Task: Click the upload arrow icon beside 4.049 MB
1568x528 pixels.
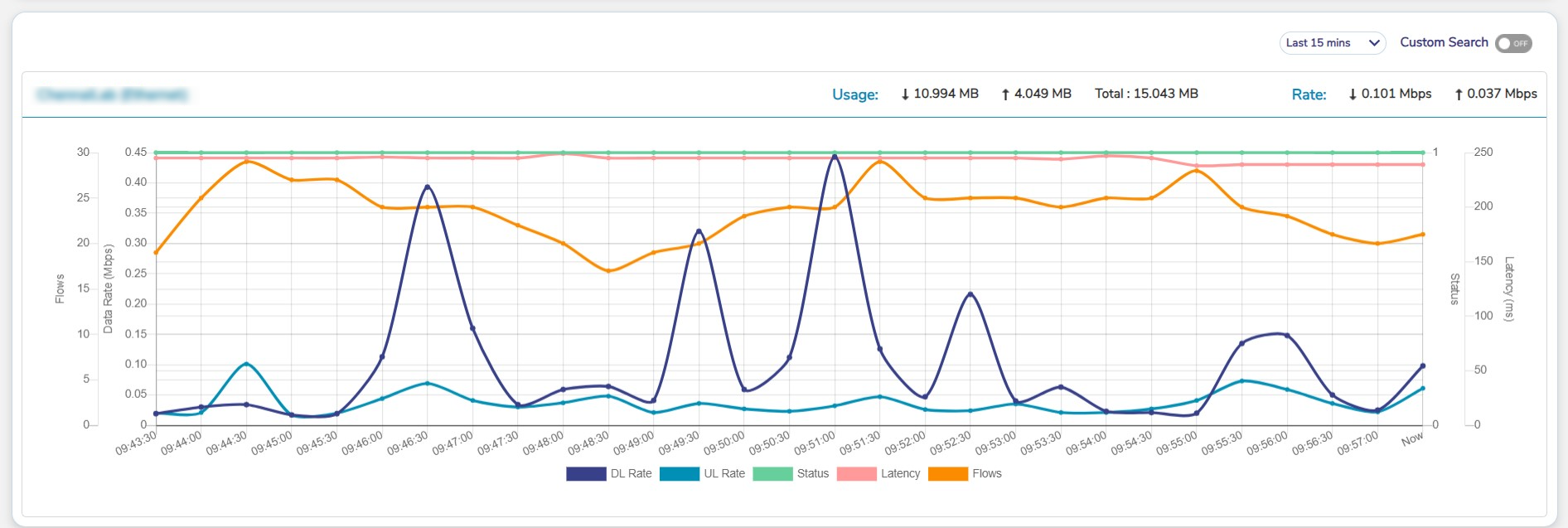Action: tap(1005, 94)
